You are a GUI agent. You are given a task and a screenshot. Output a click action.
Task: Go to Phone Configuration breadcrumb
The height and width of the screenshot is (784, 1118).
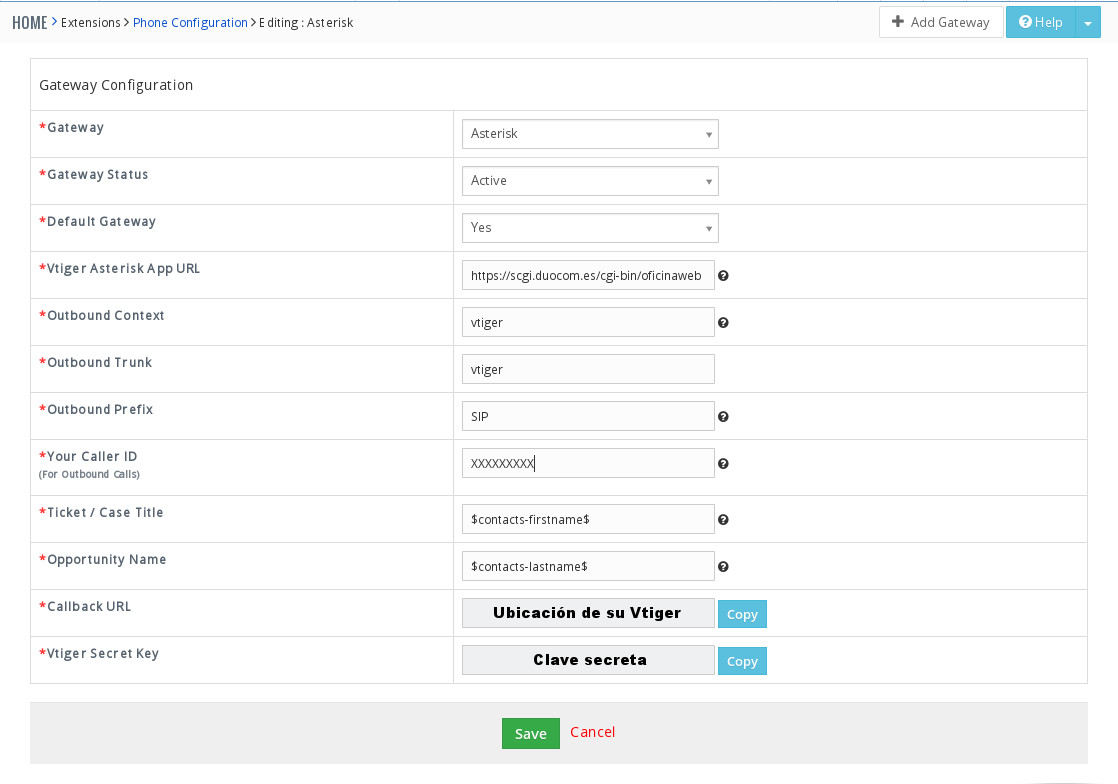pos(190,22)
